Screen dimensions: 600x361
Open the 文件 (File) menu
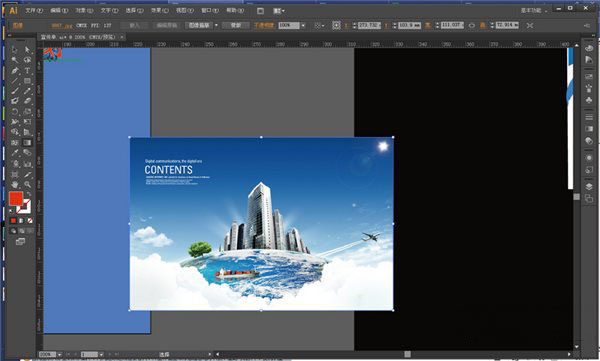pos(34,11)
